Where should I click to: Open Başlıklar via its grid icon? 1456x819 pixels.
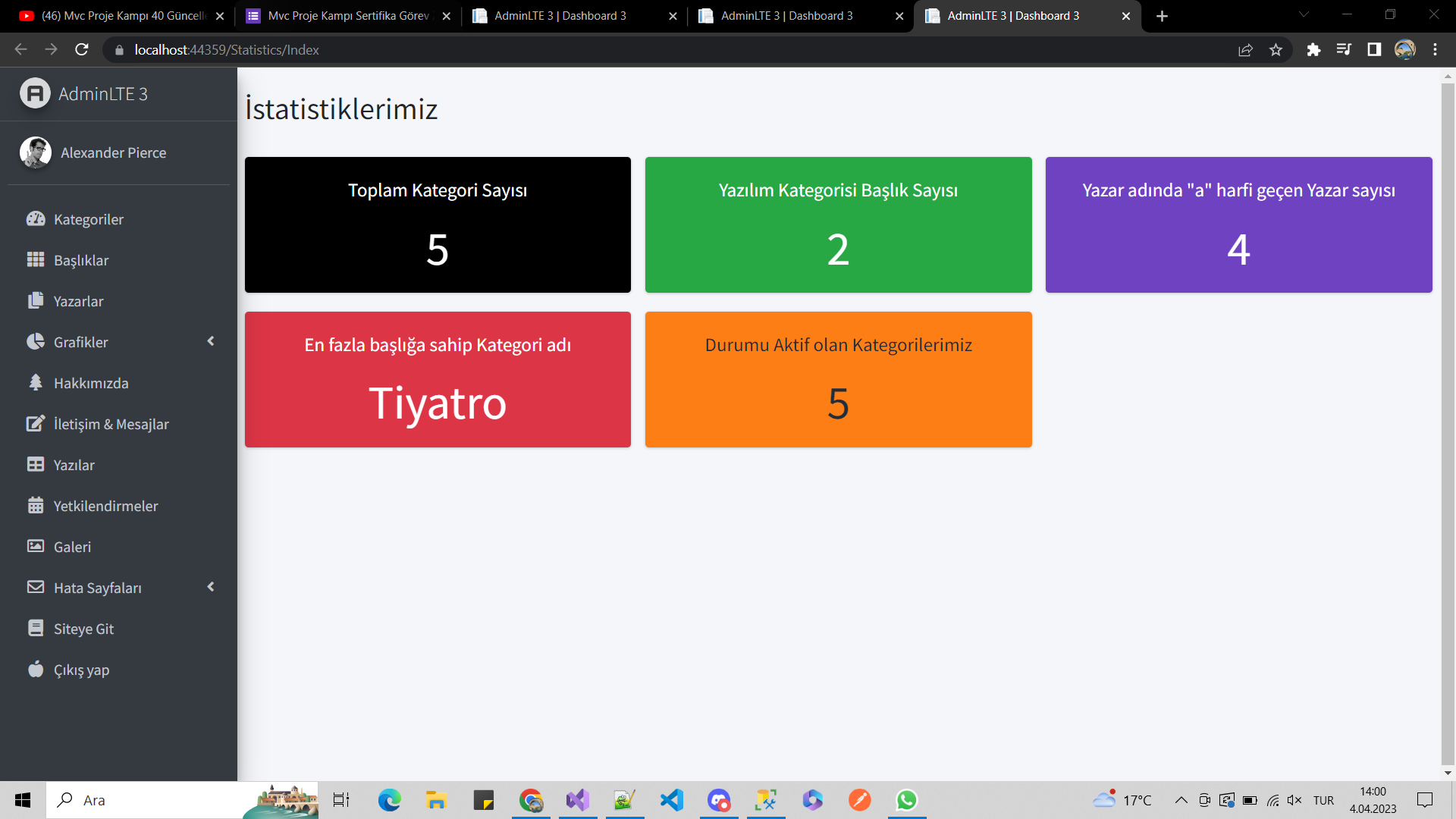(x=36, y=259)
